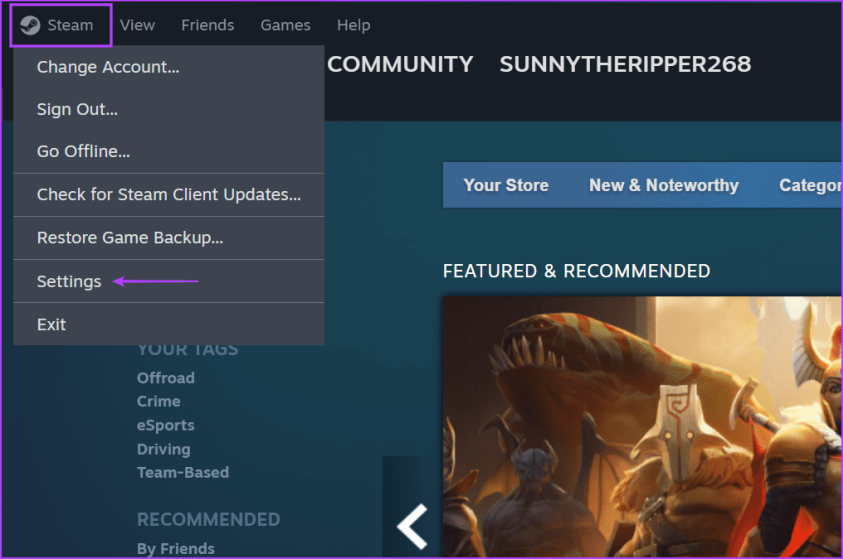Open the New & Noteworthy tab
The width and height of the screenshot is (843, 559).
click(664, 185)
